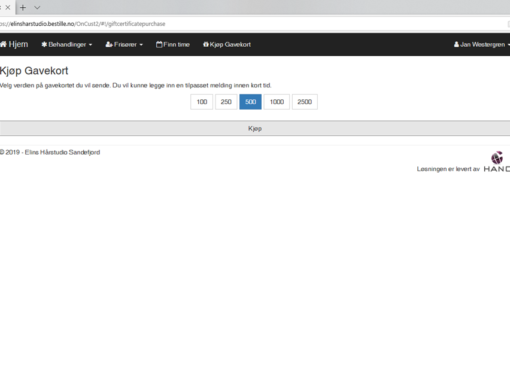Open a new browser tab

[x=23, y=7]
